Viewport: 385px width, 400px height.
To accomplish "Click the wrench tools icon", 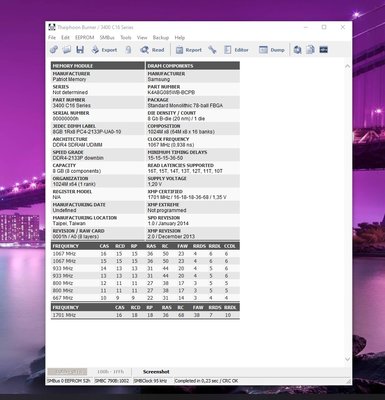I will [x=212, y=50].
